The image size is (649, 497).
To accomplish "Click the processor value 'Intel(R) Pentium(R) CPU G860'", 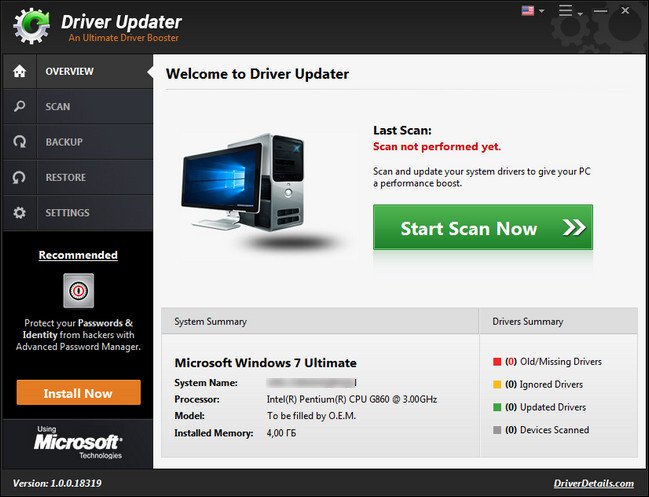I will point(352,399).
